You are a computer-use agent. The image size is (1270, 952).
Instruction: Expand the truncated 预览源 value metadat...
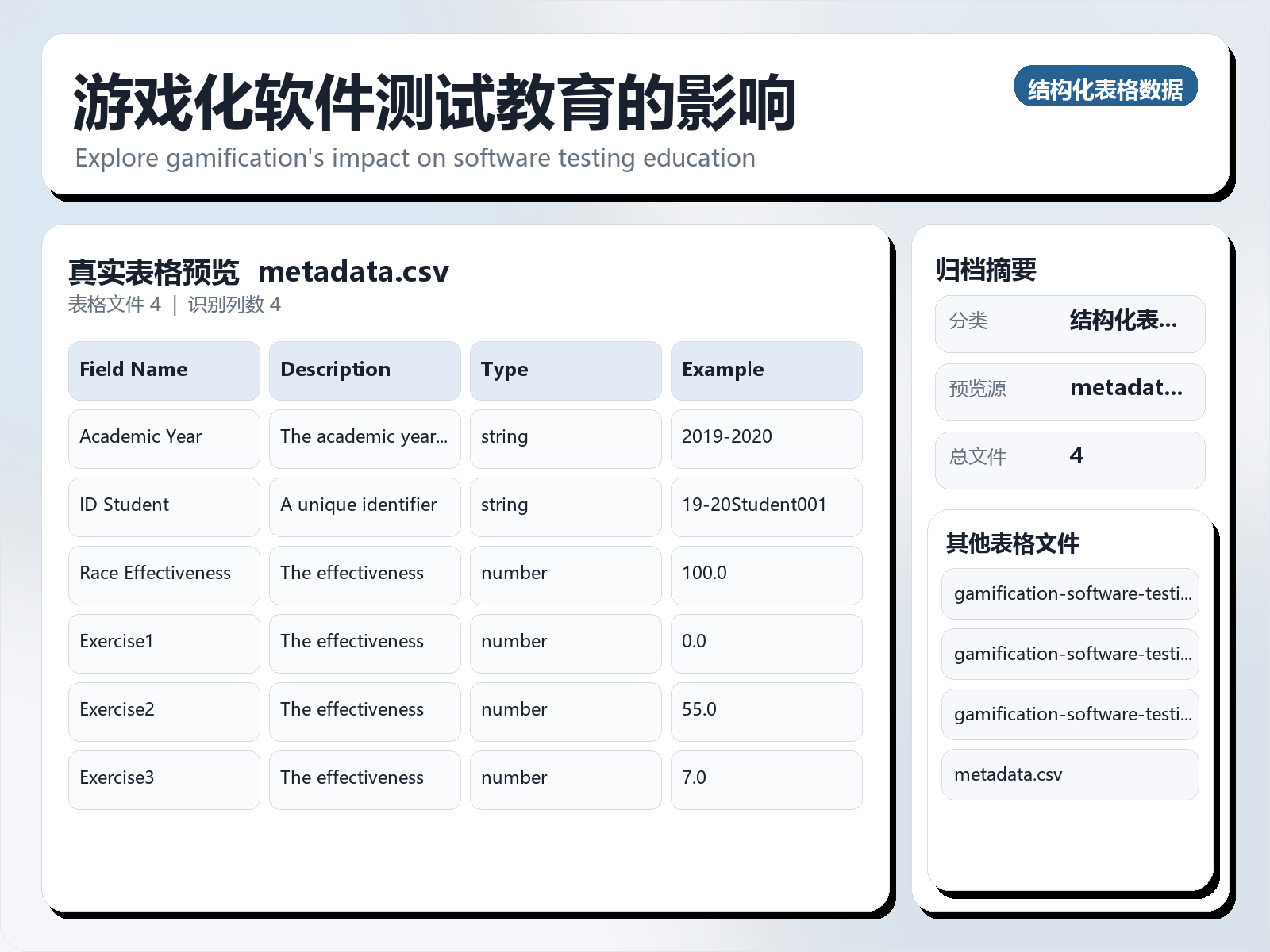(x=1127, y=390)
